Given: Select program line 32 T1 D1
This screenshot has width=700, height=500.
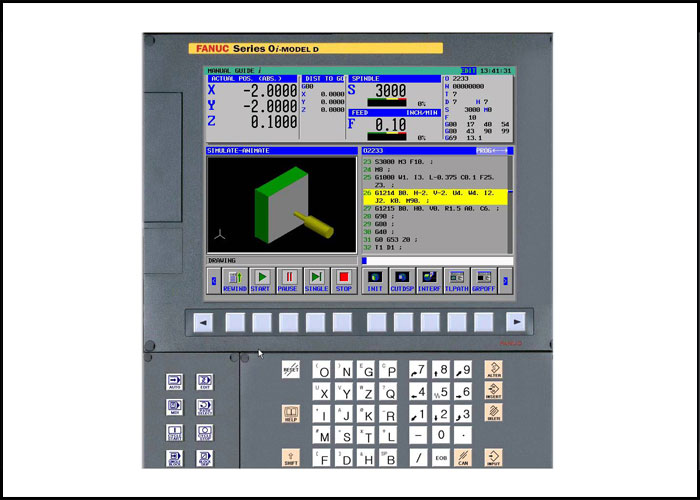Looking at the screenshot, I should [x=435, y=247].
